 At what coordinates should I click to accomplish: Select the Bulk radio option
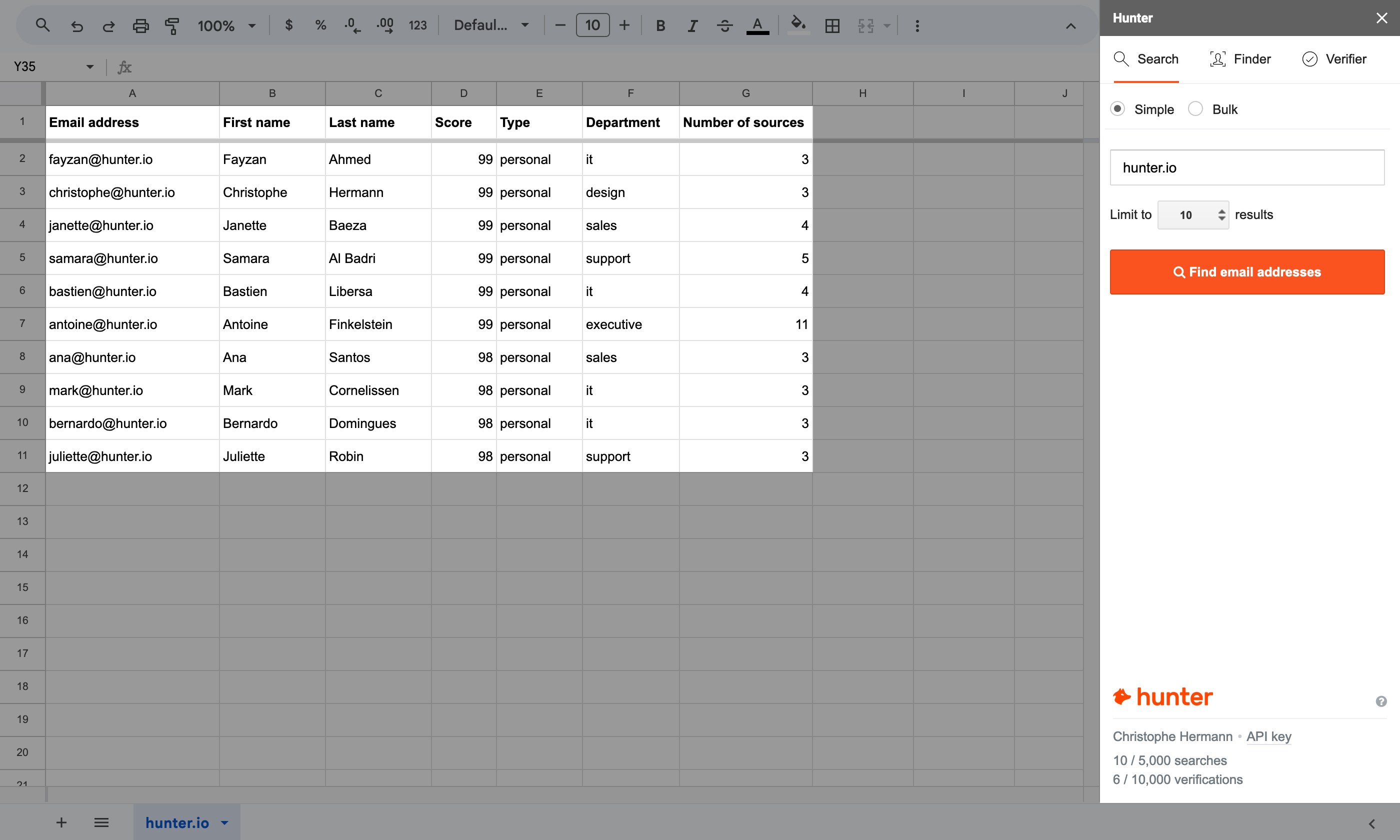coord(1195,108)
